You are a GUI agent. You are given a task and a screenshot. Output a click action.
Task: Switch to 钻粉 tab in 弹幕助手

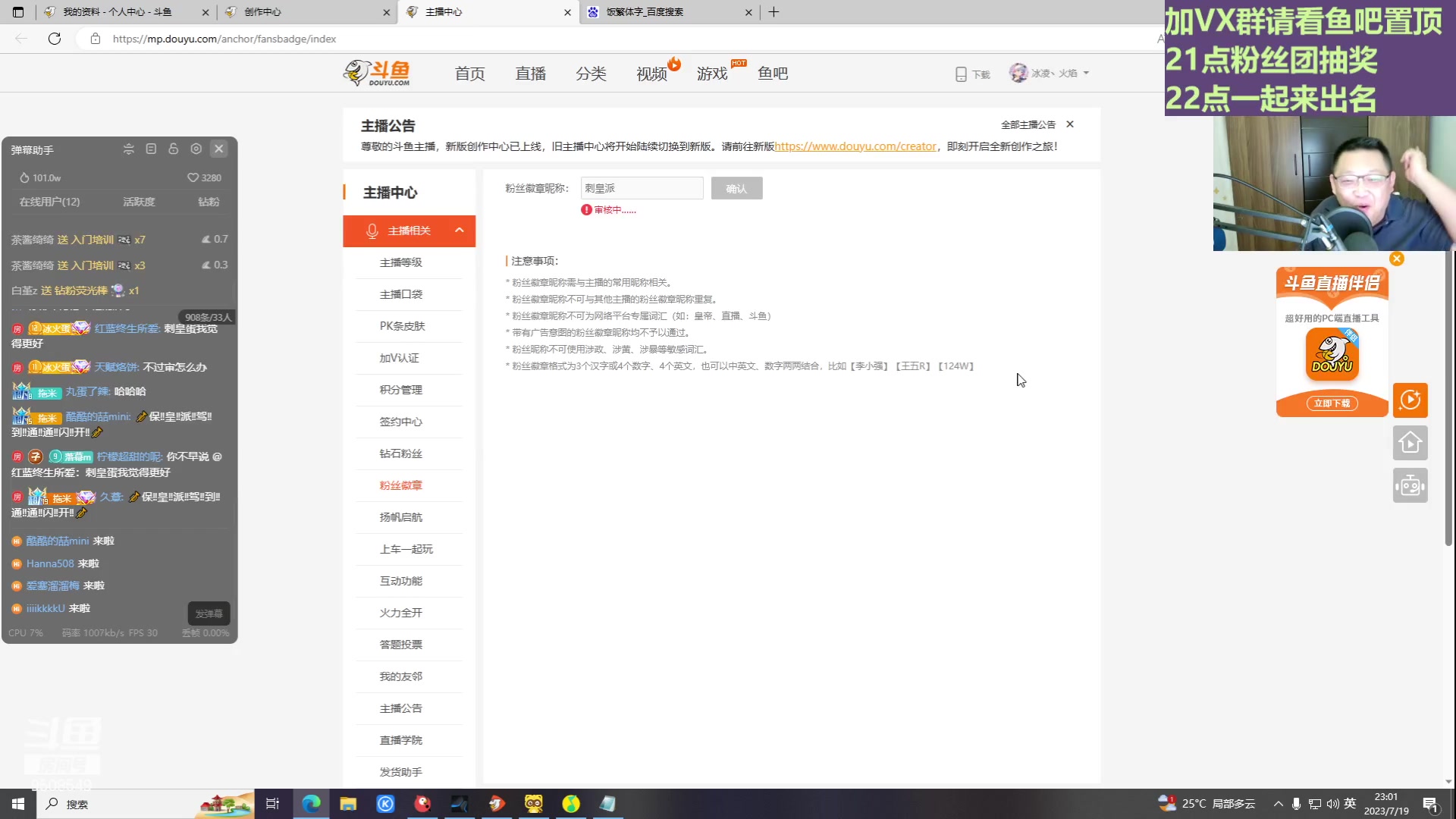pyautogui.click(x=209, y=202)
